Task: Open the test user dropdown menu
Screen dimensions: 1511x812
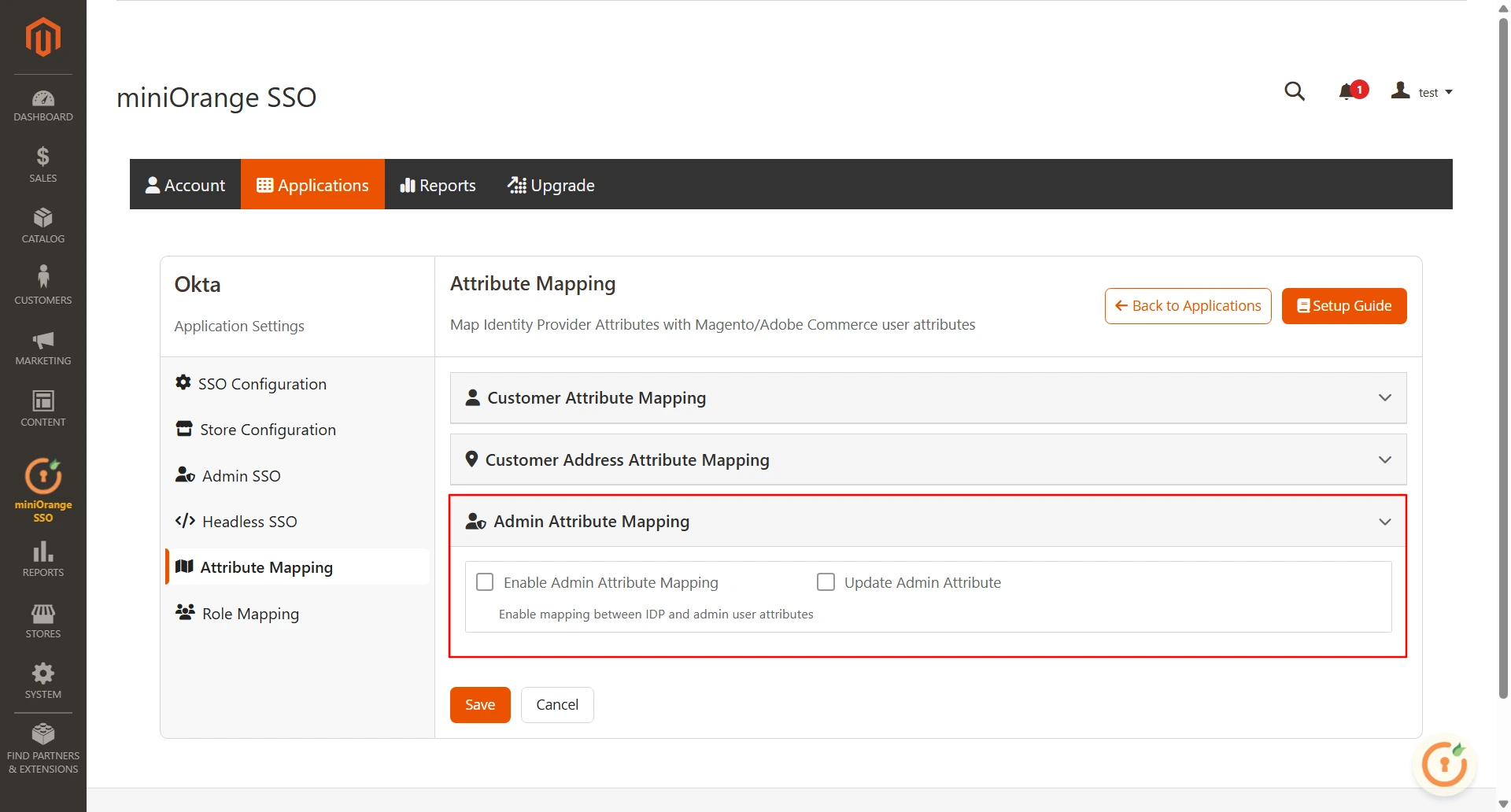Action: click(1432, 91)
